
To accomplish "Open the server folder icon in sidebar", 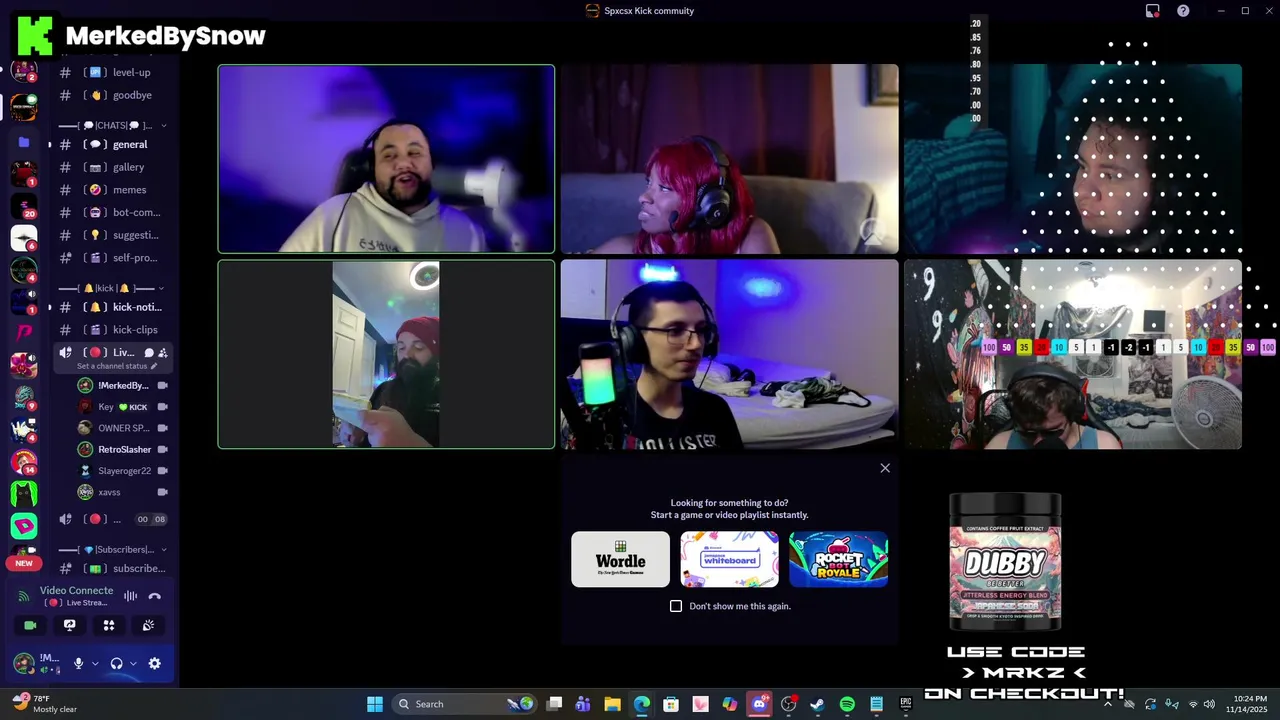I will (x=24, y=142).
